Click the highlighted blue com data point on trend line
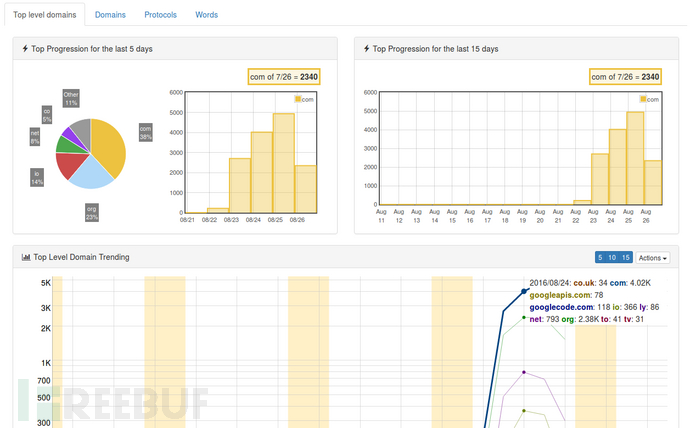The width and height of the screenshot is (690, 428). (524, 291)
